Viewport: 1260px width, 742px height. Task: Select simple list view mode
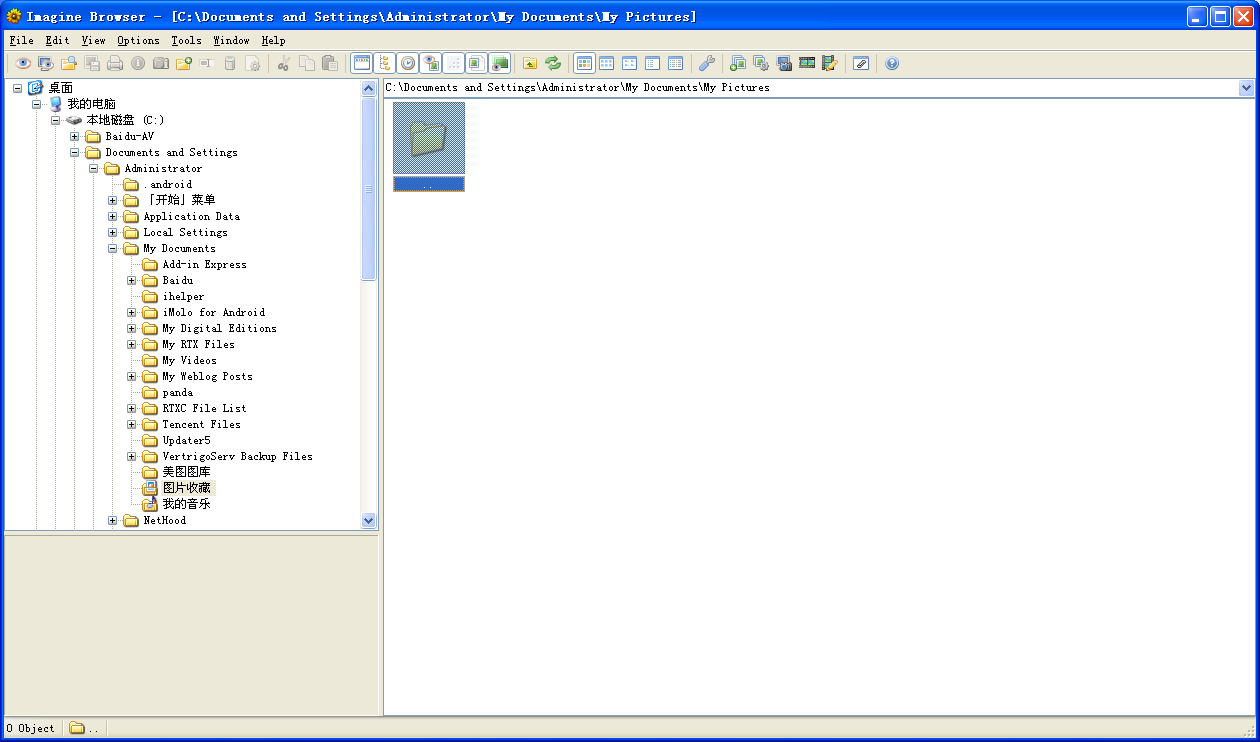coord(653,63)
